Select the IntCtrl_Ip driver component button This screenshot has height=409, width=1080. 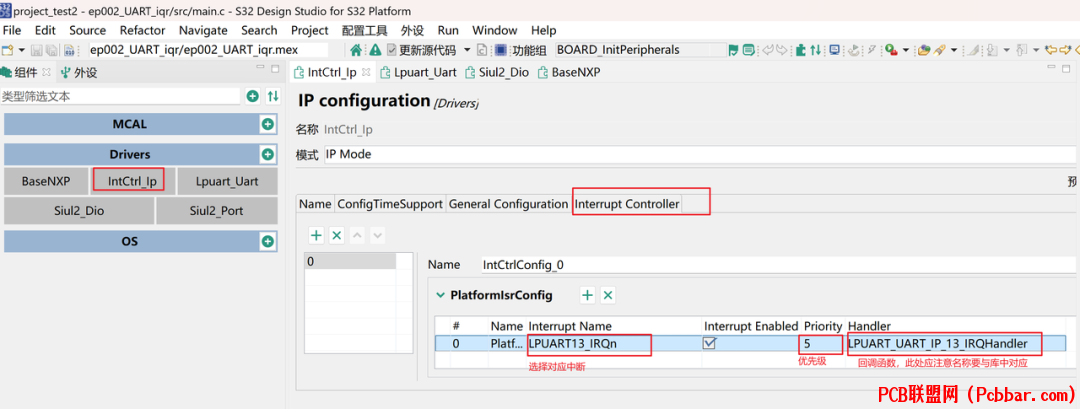[x=132, y=181]
